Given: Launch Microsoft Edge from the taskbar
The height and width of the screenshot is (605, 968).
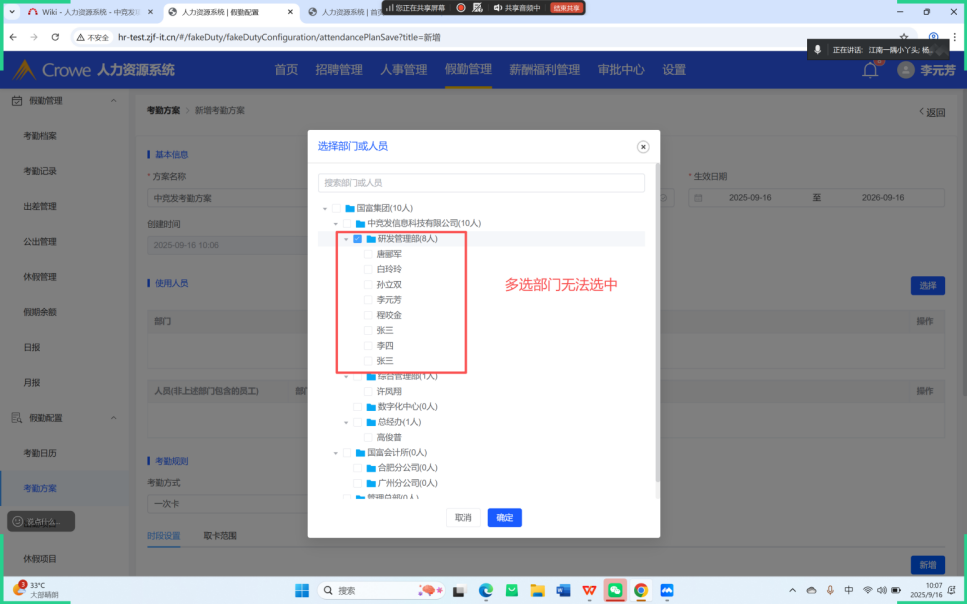Looking at the screenshot, I should 486,591.
